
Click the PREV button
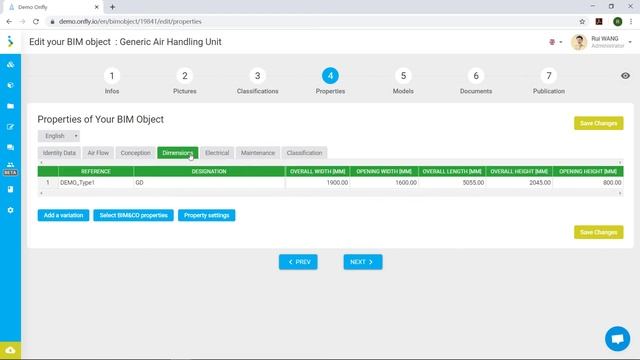[298, 262]
